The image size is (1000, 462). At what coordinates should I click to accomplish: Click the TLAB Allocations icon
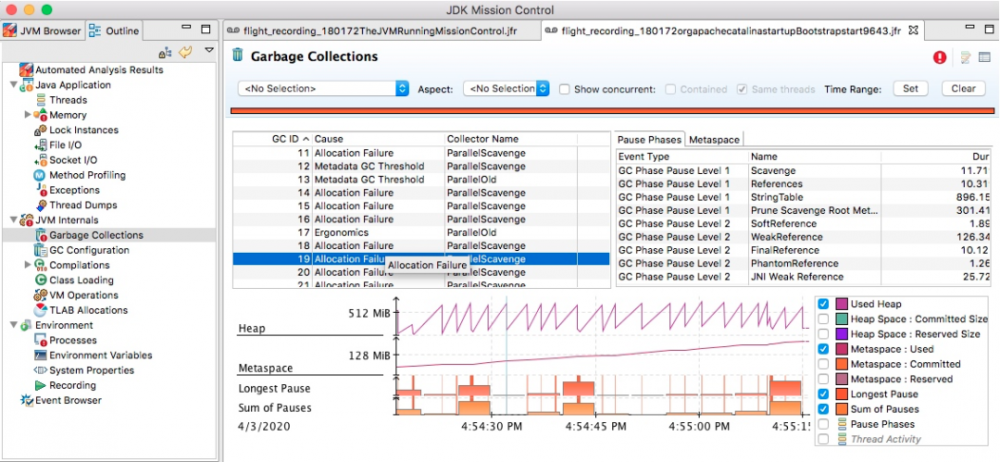[40, 310]
